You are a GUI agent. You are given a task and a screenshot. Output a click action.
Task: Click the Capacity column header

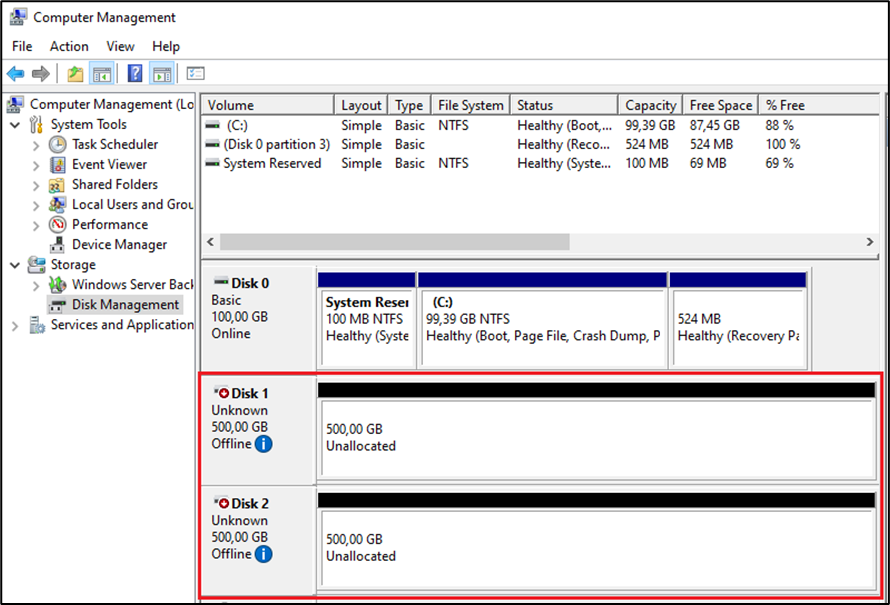(651, 105)
